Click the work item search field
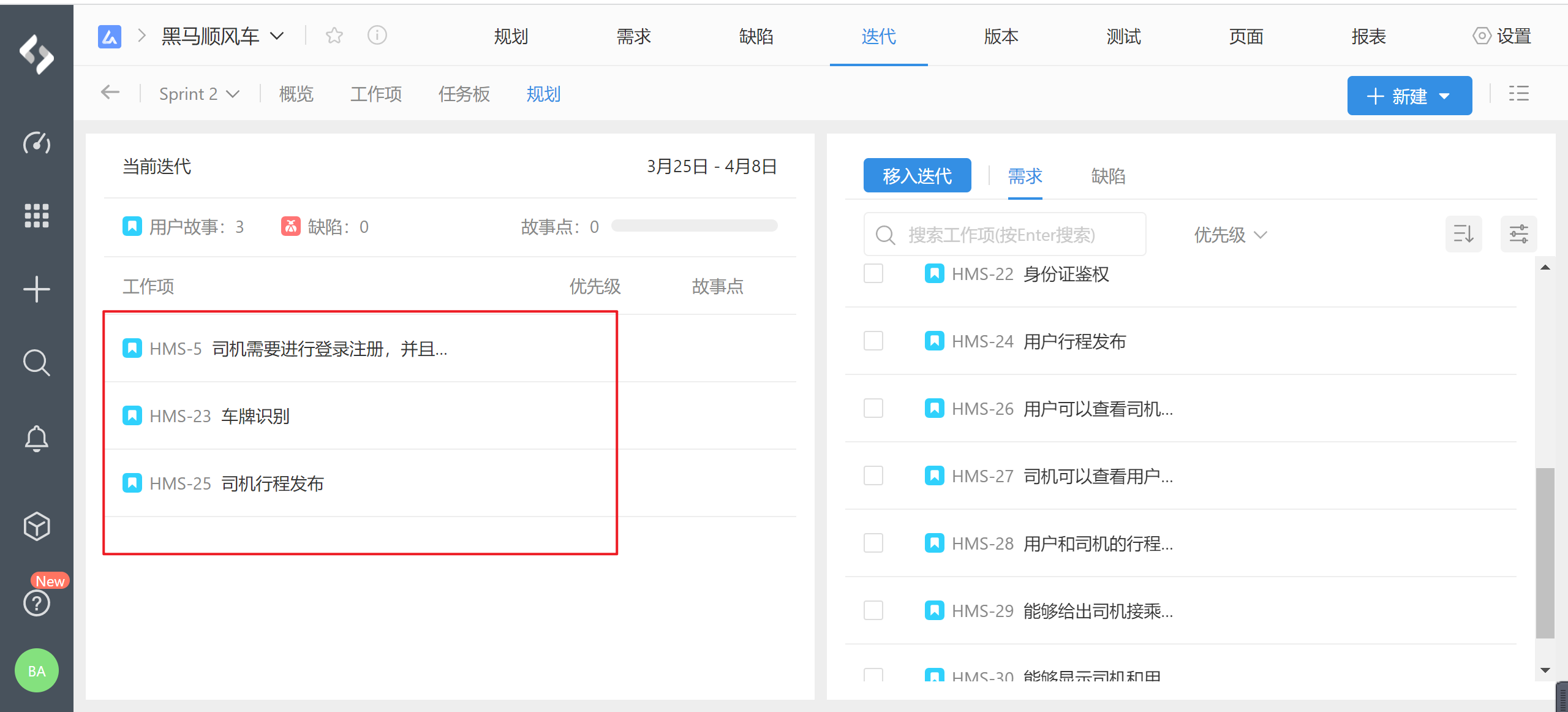Viewport: 1568px width, 712px height. click(1005, 235)
